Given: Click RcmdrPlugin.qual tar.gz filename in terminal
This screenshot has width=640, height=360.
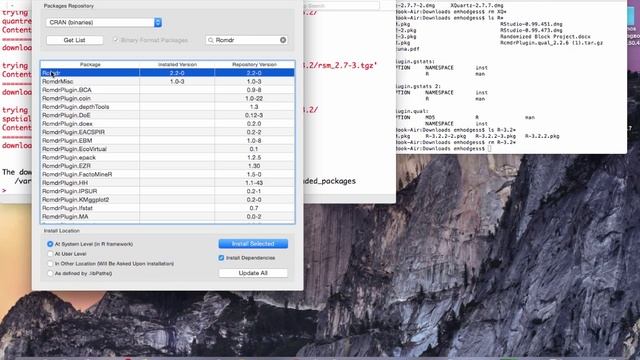Looking at the screenshot, I should click(551, 42).
